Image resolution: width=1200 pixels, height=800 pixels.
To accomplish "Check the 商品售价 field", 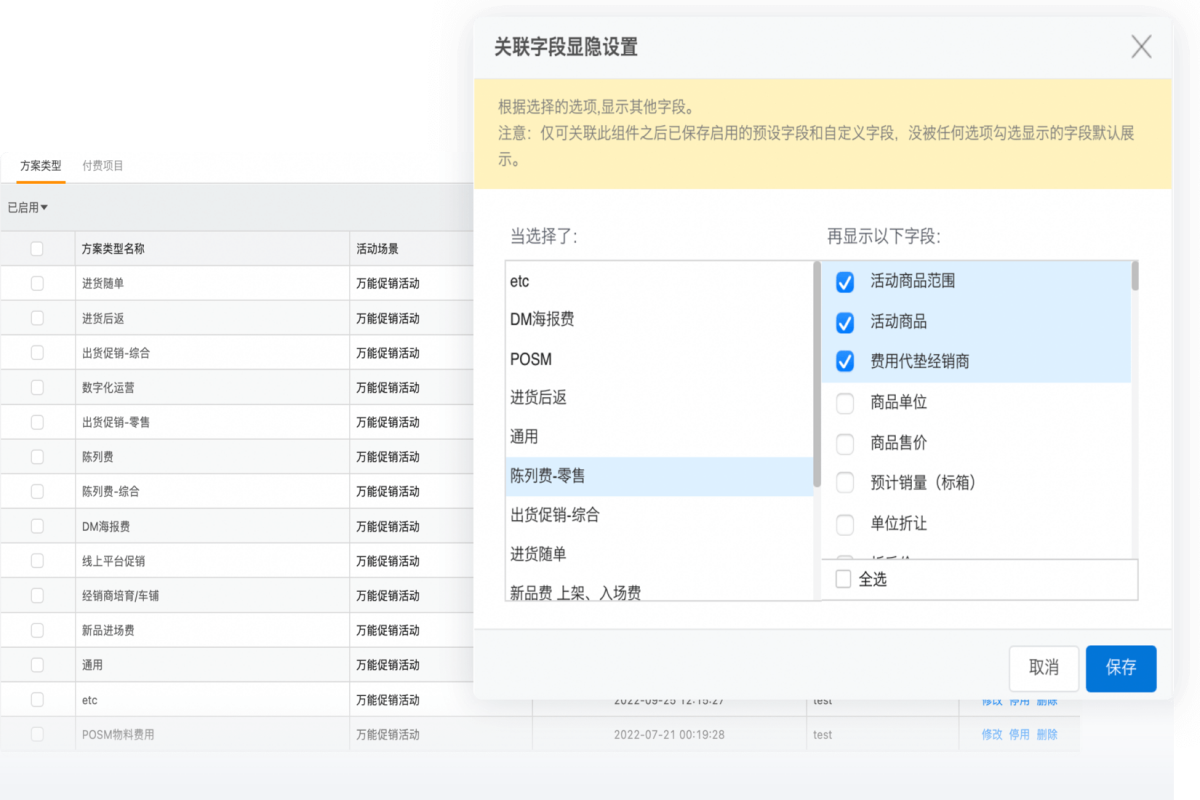I will [845, 443].
